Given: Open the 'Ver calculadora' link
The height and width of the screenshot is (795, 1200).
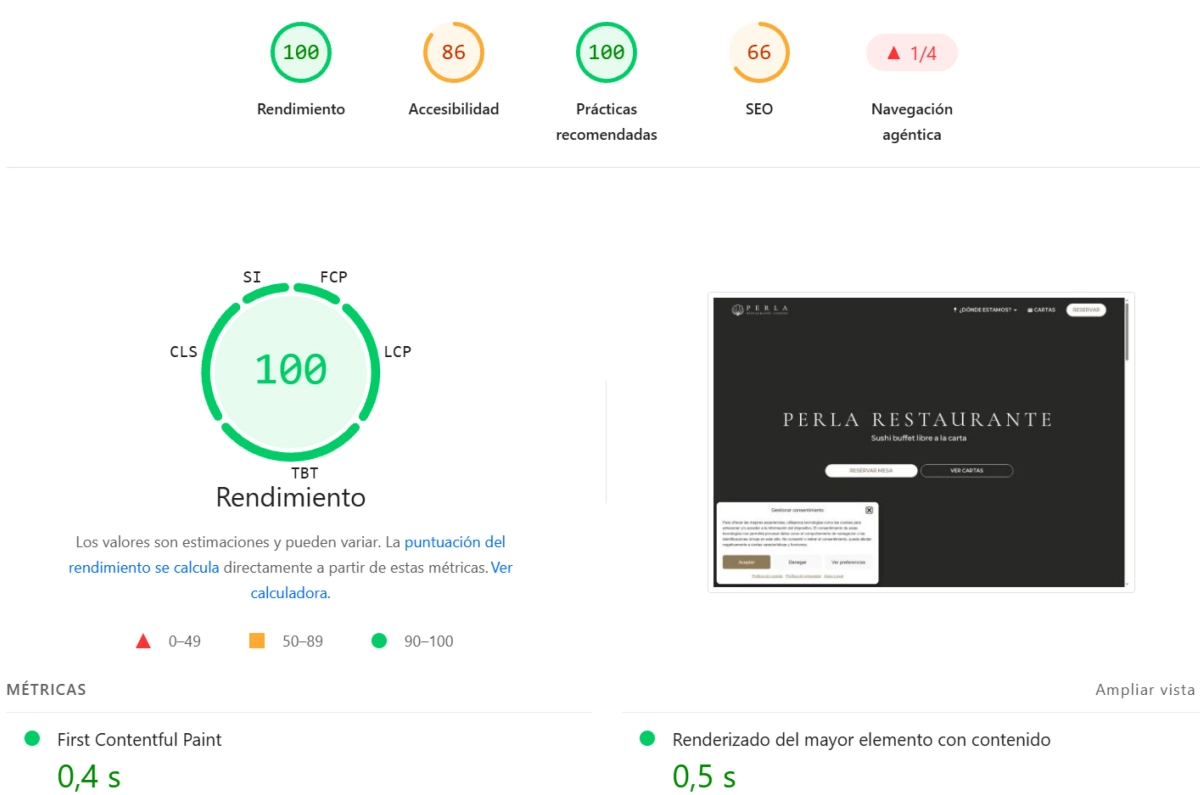Looking at the screenshot, I should [381, 580].
